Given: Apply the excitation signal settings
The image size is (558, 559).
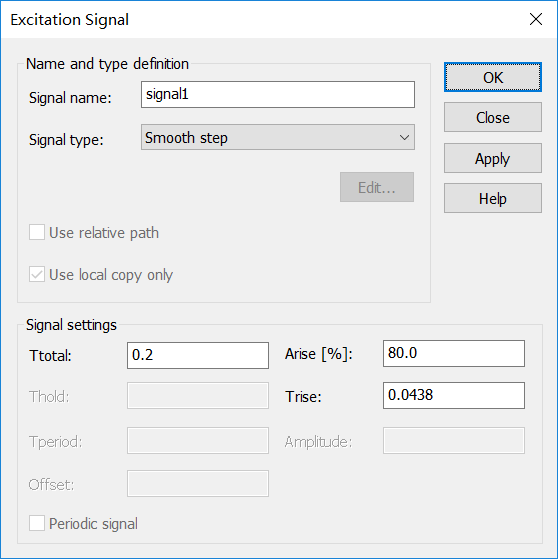Looking at the screenshot, I should pos(493,158).
